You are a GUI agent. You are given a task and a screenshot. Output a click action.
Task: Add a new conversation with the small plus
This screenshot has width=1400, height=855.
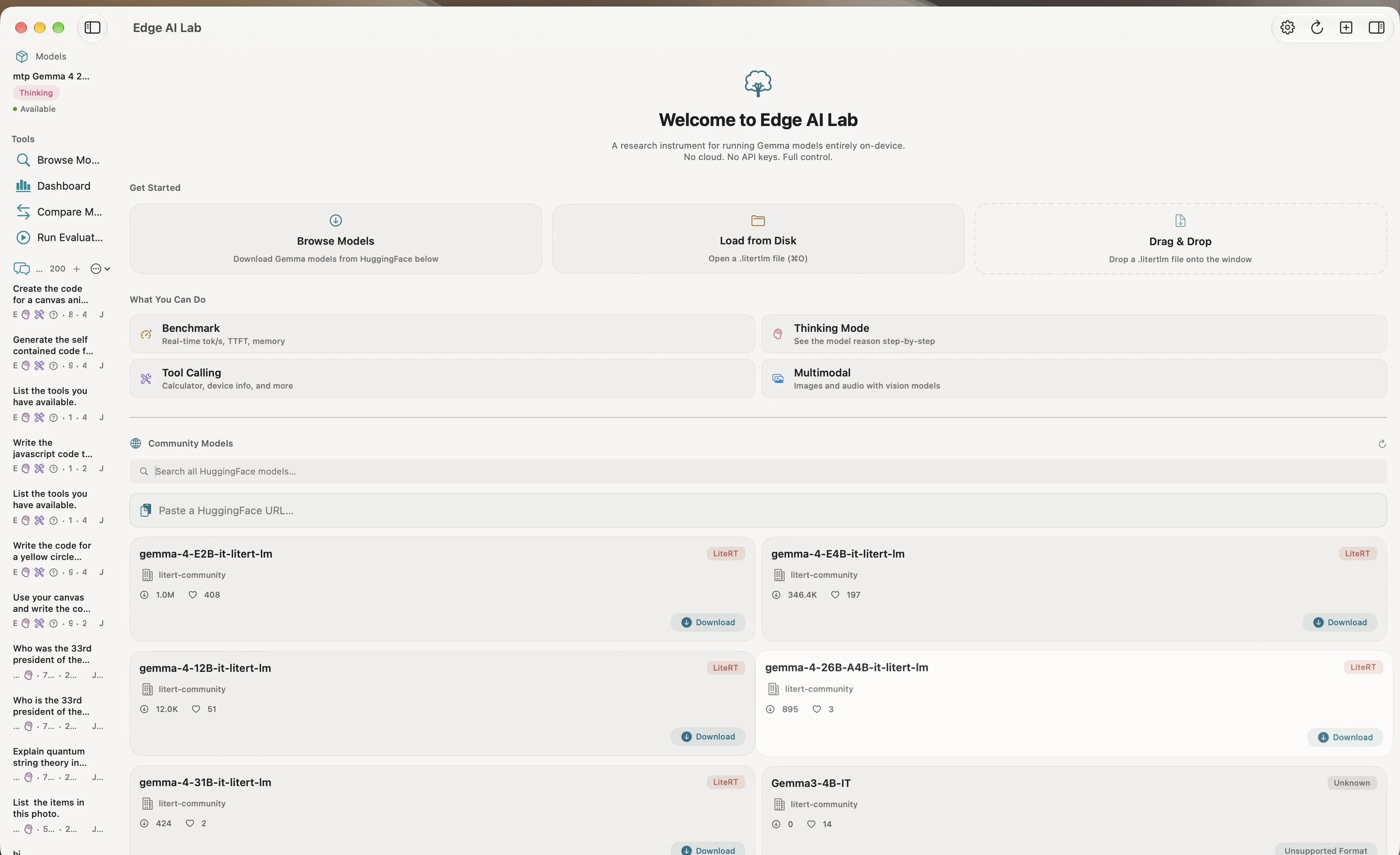(77, 268)
